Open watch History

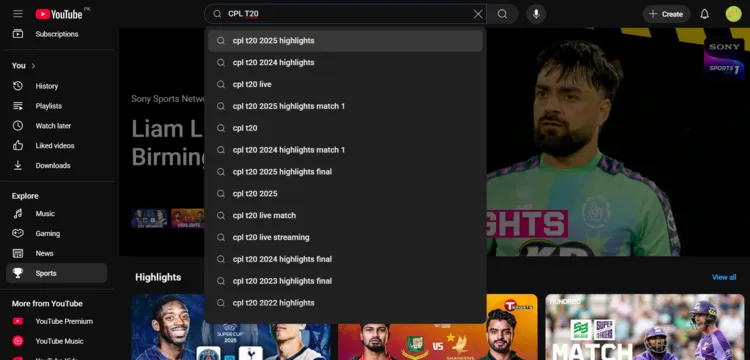pyautogui.click(x=56, y=86)
